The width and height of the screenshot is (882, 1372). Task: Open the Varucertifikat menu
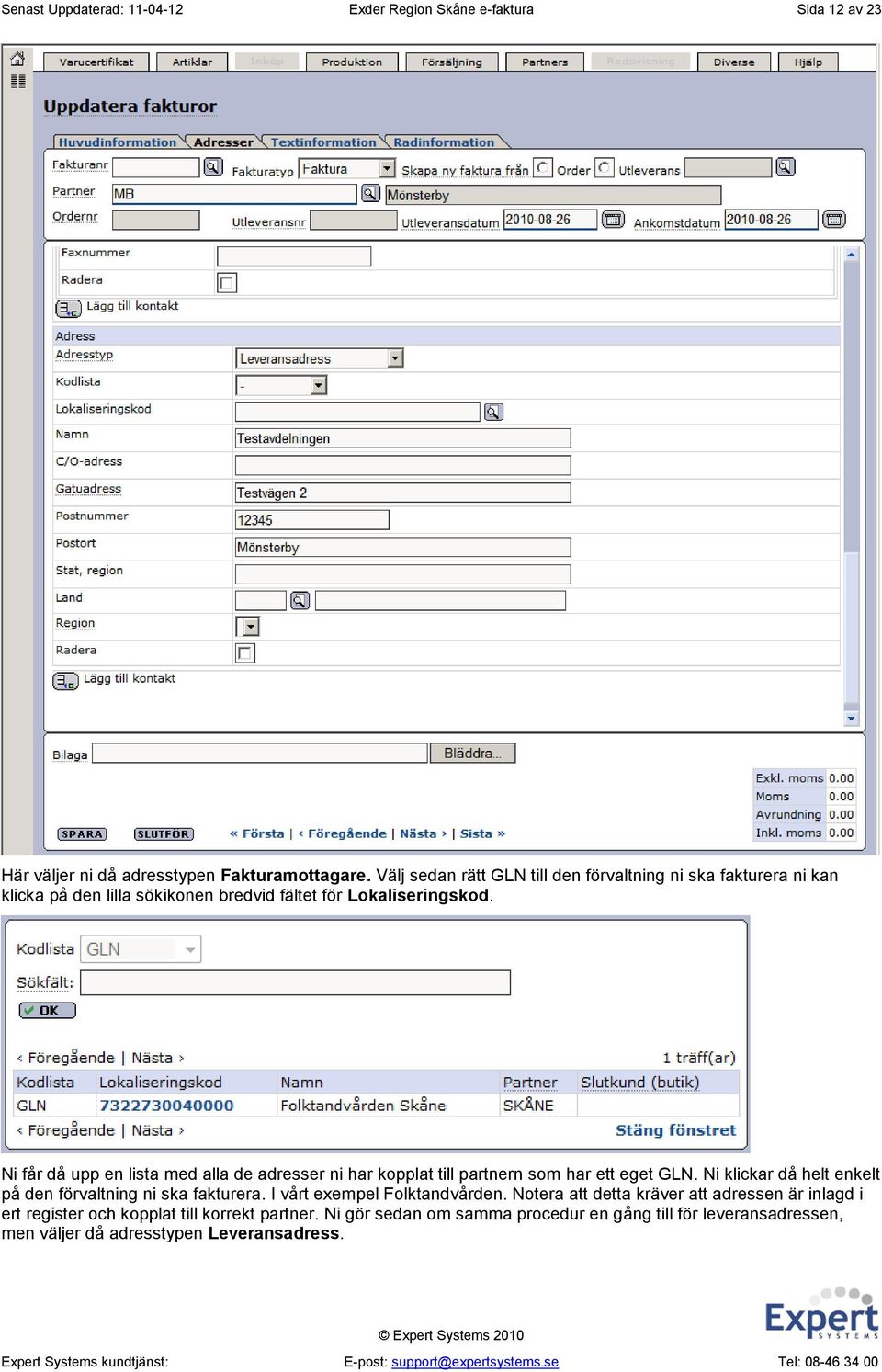(x=96, y=62)
